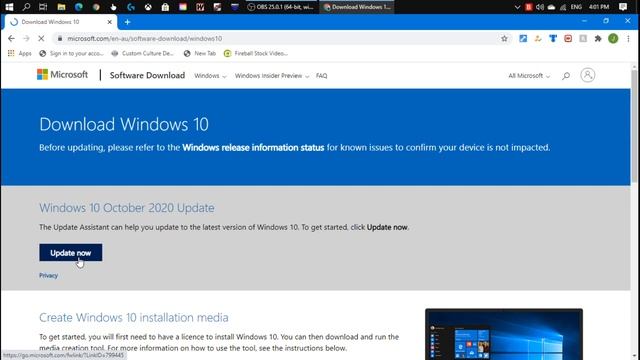Open the New Tab bookmark
This screenshot has width=640, height=360.
pyautogui.click(x=200, y=53)
